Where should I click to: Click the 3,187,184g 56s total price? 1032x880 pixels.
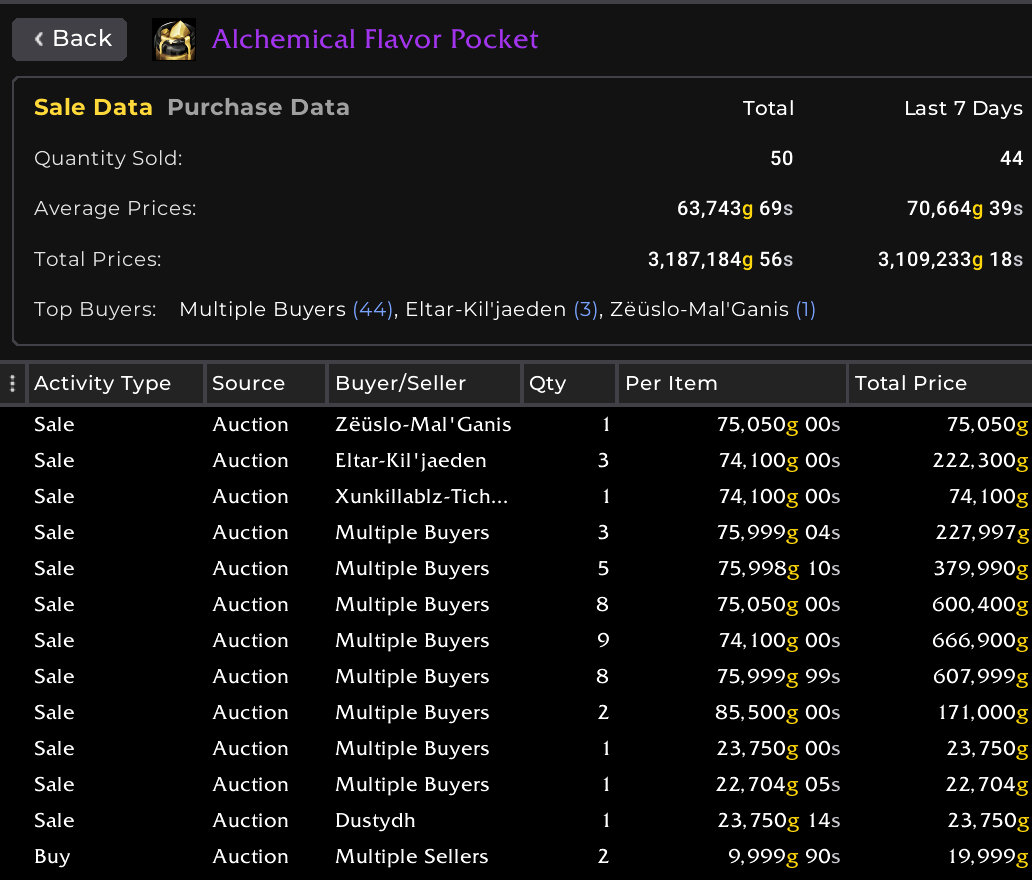721,259
